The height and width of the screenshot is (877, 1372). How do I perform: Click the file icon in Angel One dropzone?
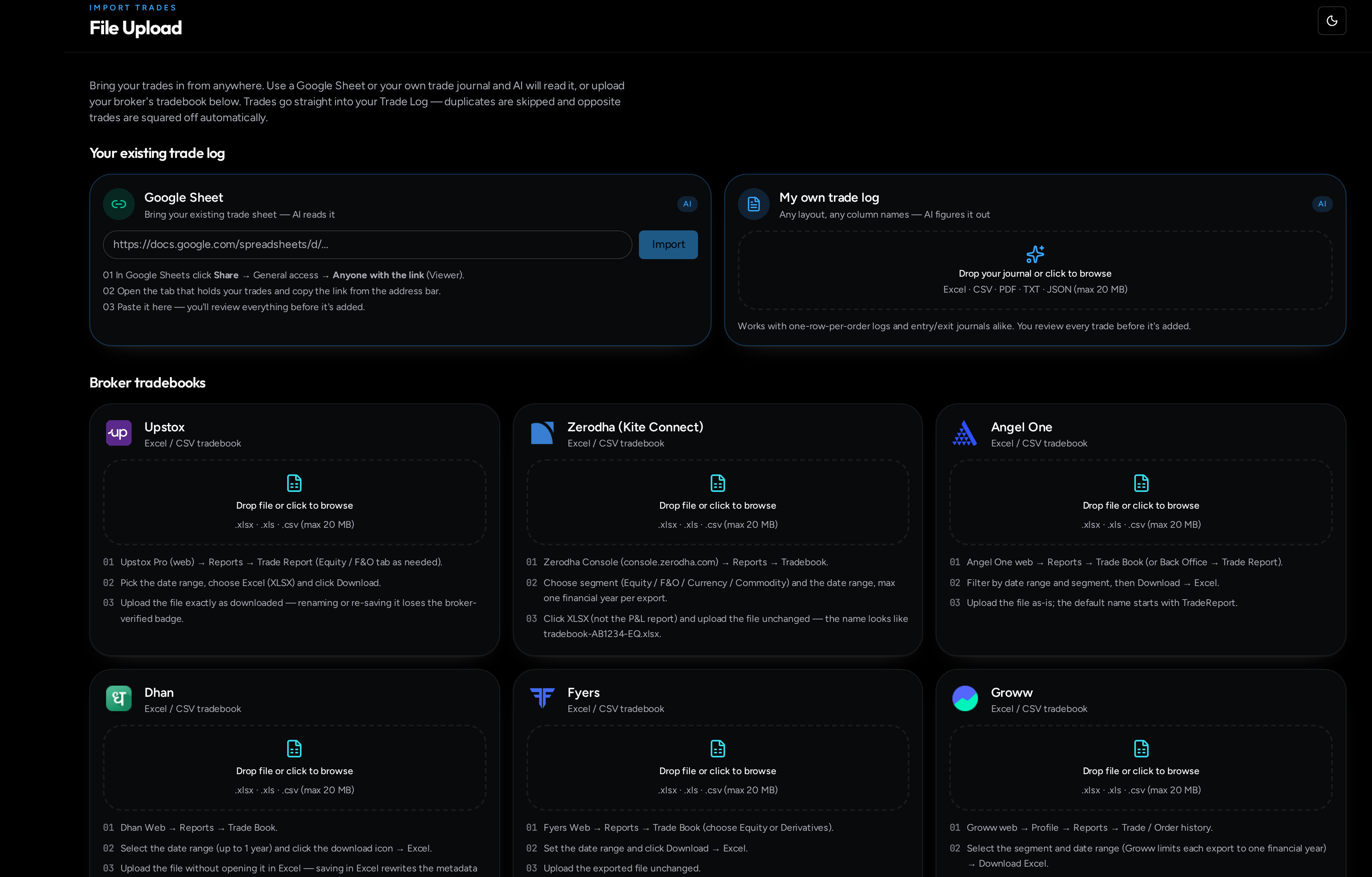[1141, 483]
